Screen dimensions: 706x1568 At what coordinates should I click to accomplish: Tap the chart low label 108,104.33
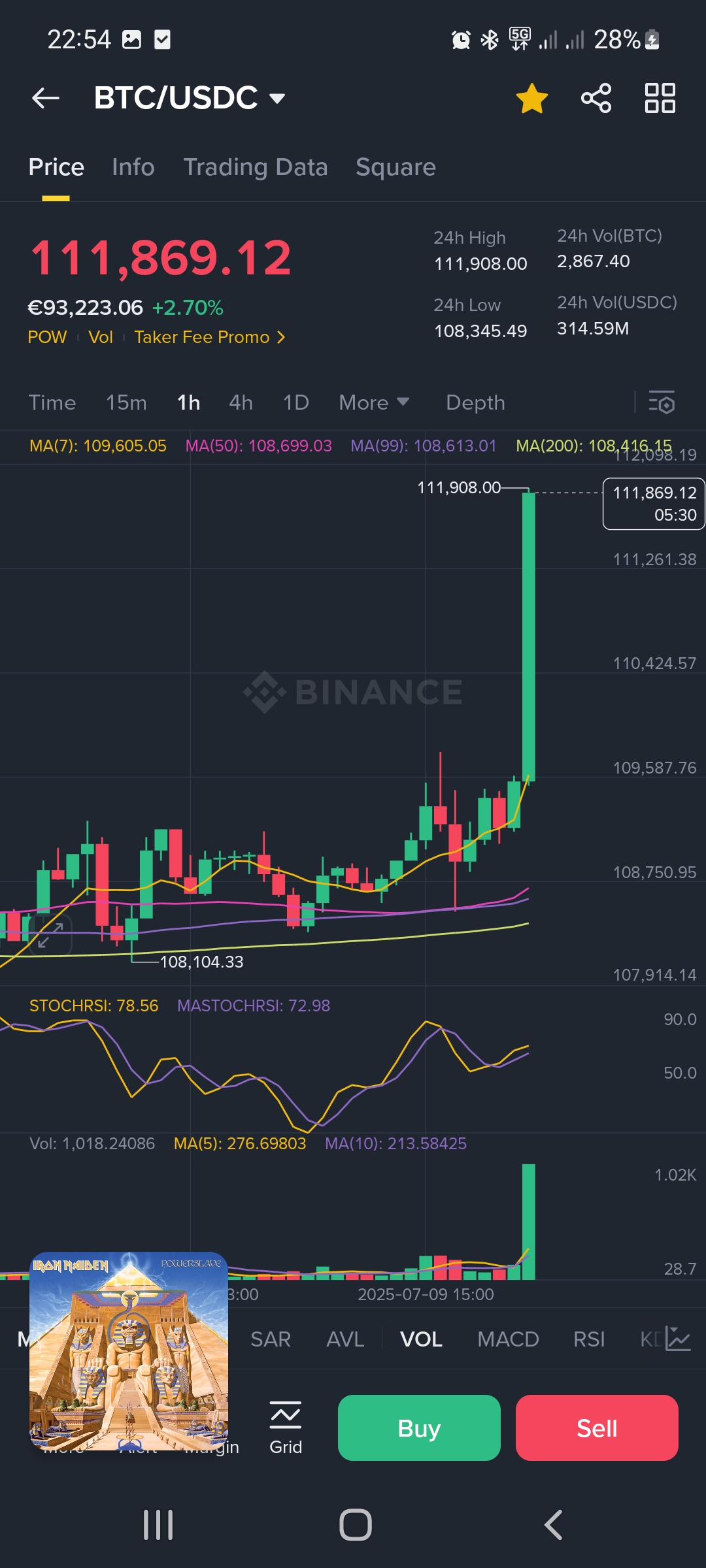[x=201, y=962]
